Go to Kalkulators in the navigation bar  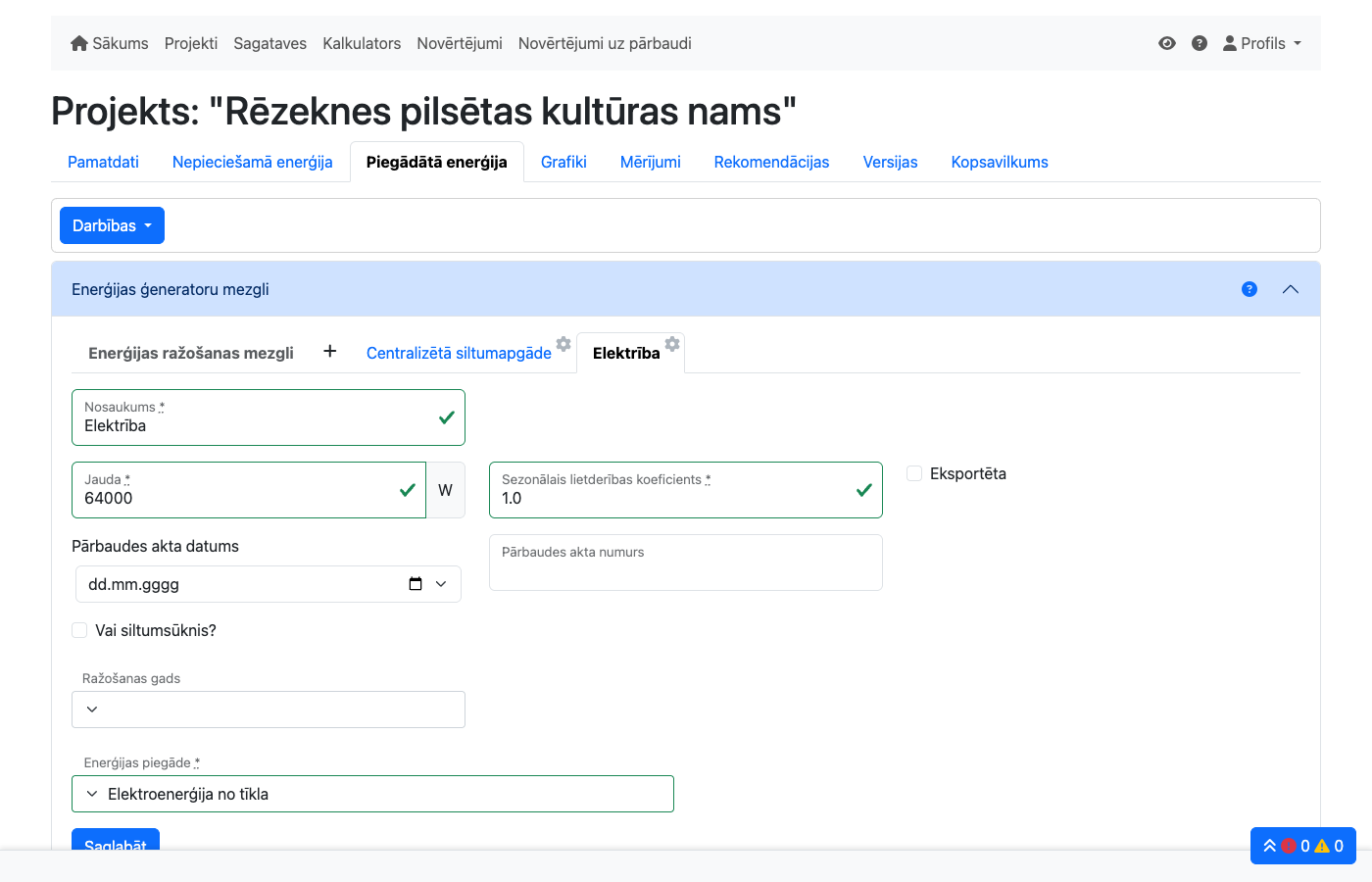(x=362, y=43)
